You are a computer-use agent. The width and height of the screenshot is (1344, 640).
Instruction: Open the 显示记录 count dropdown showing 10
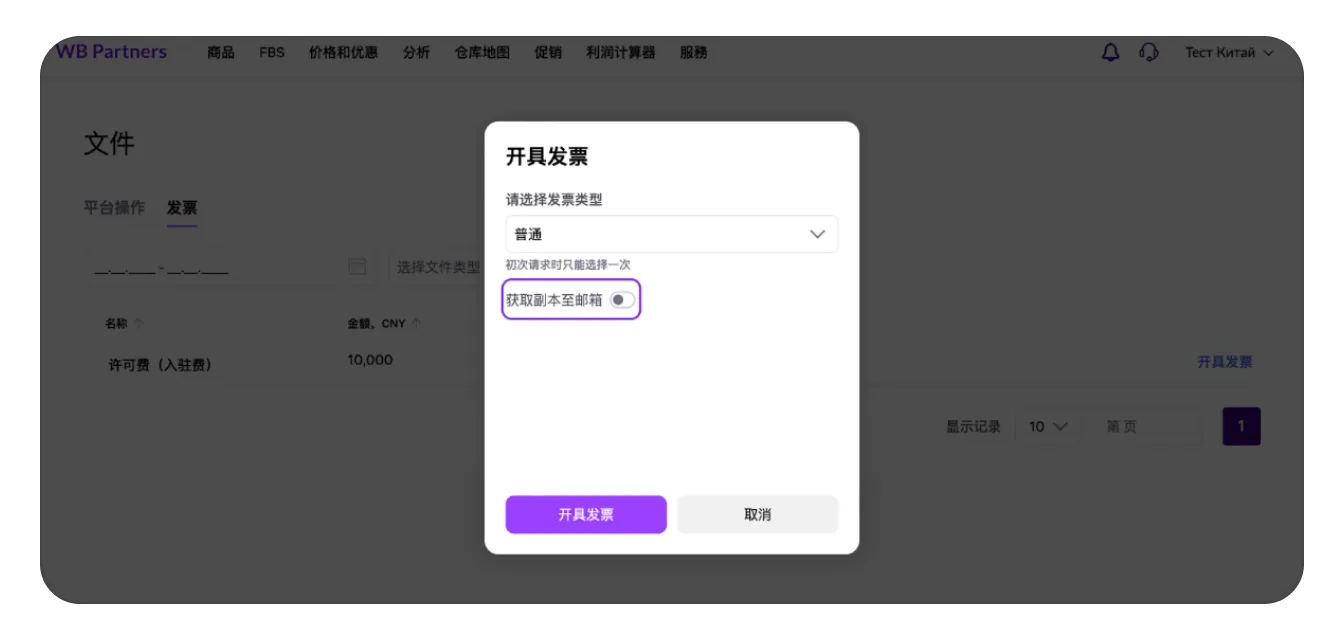(x=1047, y=427)
